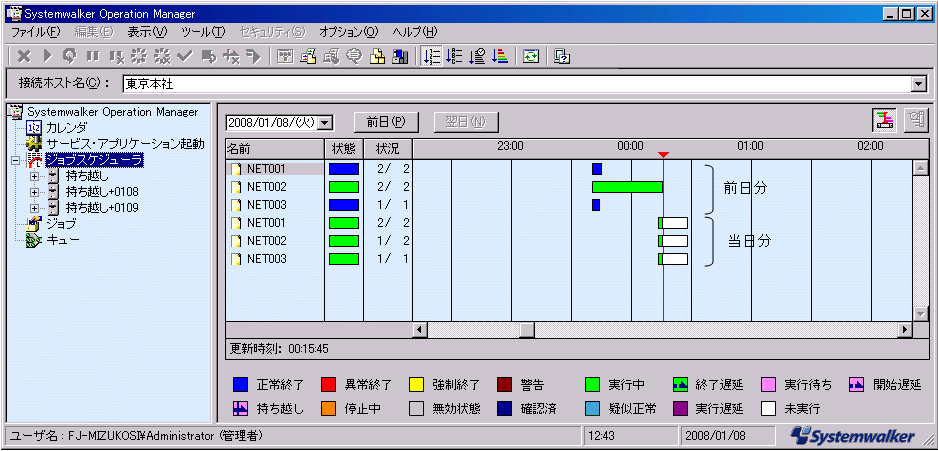Click the horizontal scrollbar right arrow
Image resolution: width=938 pixels, height=451 pixels.
tap(906, 330)
